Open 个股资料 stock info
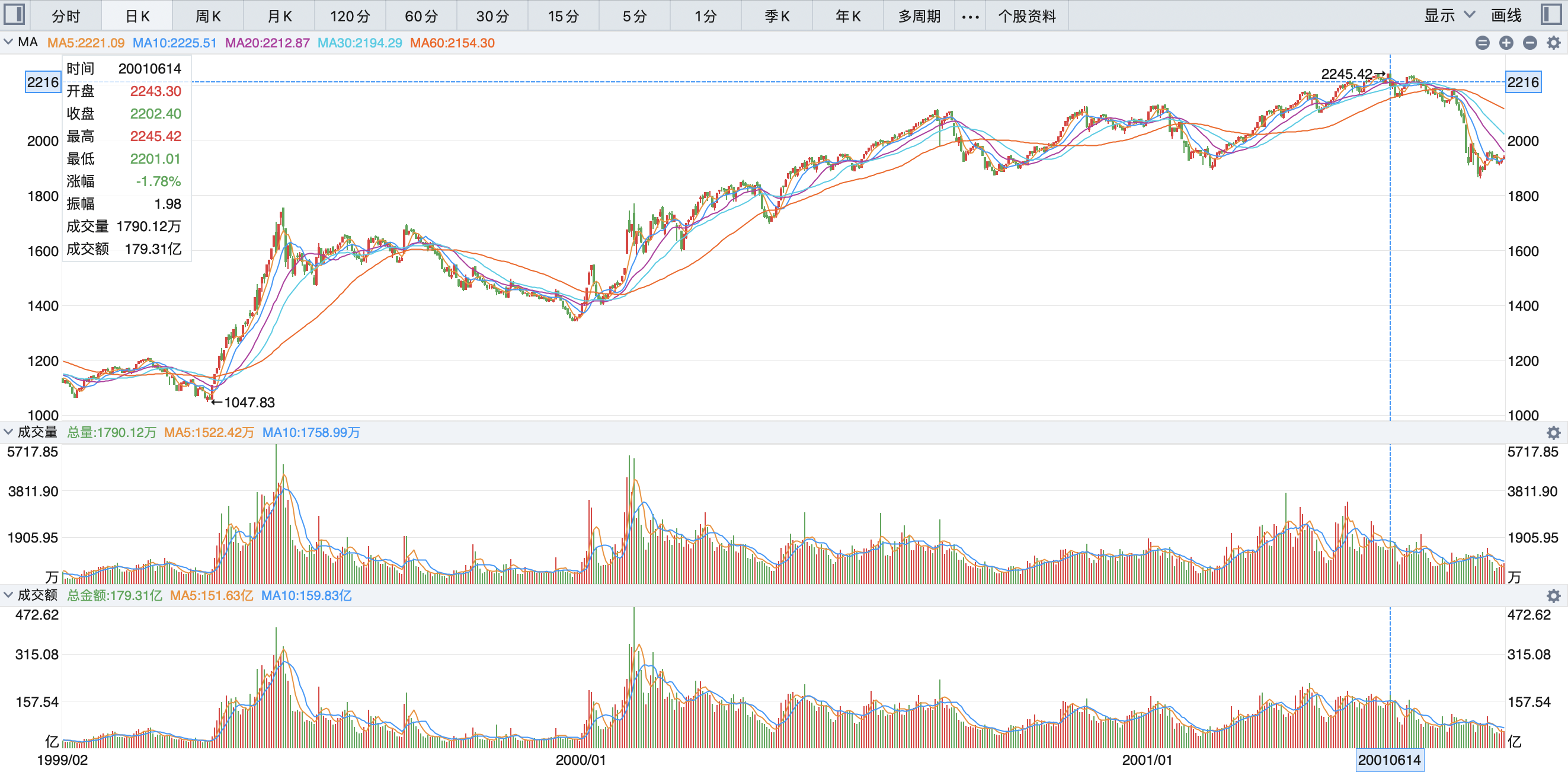The height and width of the screenshot is (772, 1568). point(1027,17)
